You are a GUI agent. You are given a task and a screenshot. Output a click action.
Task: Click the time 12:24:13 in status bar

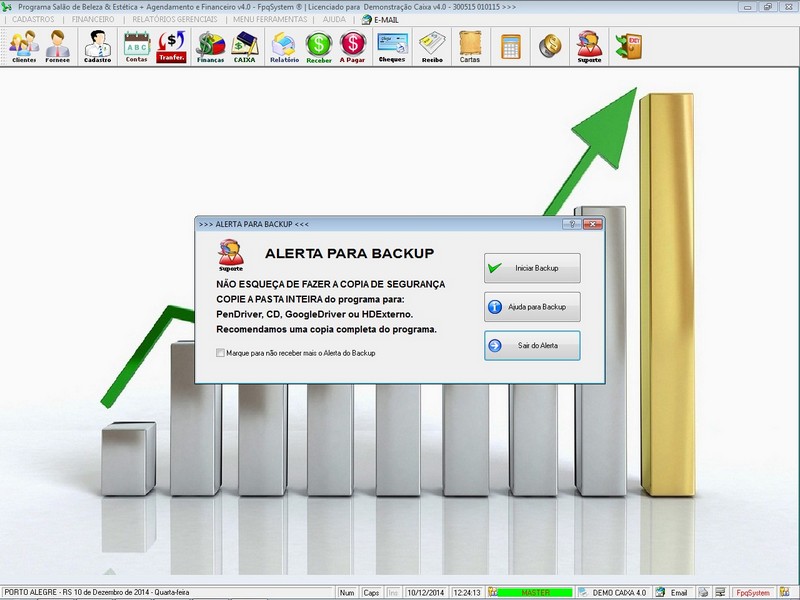[x=467, y=592]
